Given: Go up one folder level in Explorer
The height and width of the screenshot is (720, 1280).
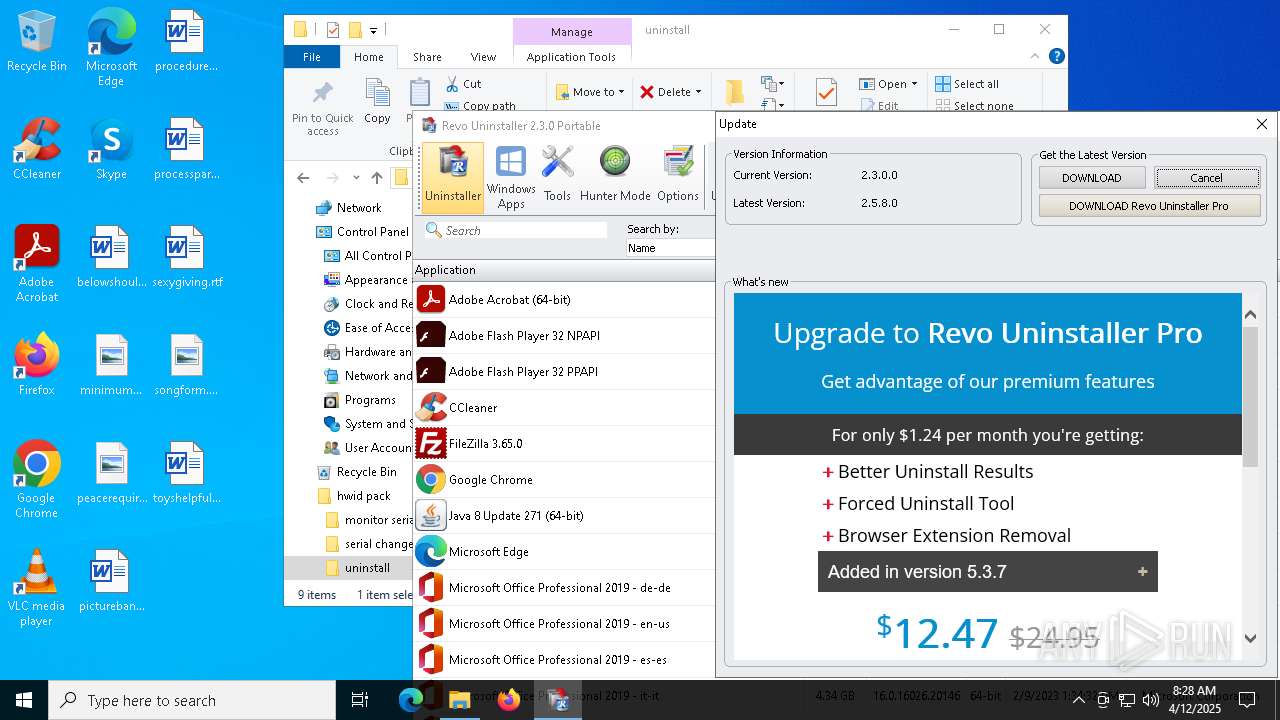Looking at the screenshot, I should pos(376,178).
